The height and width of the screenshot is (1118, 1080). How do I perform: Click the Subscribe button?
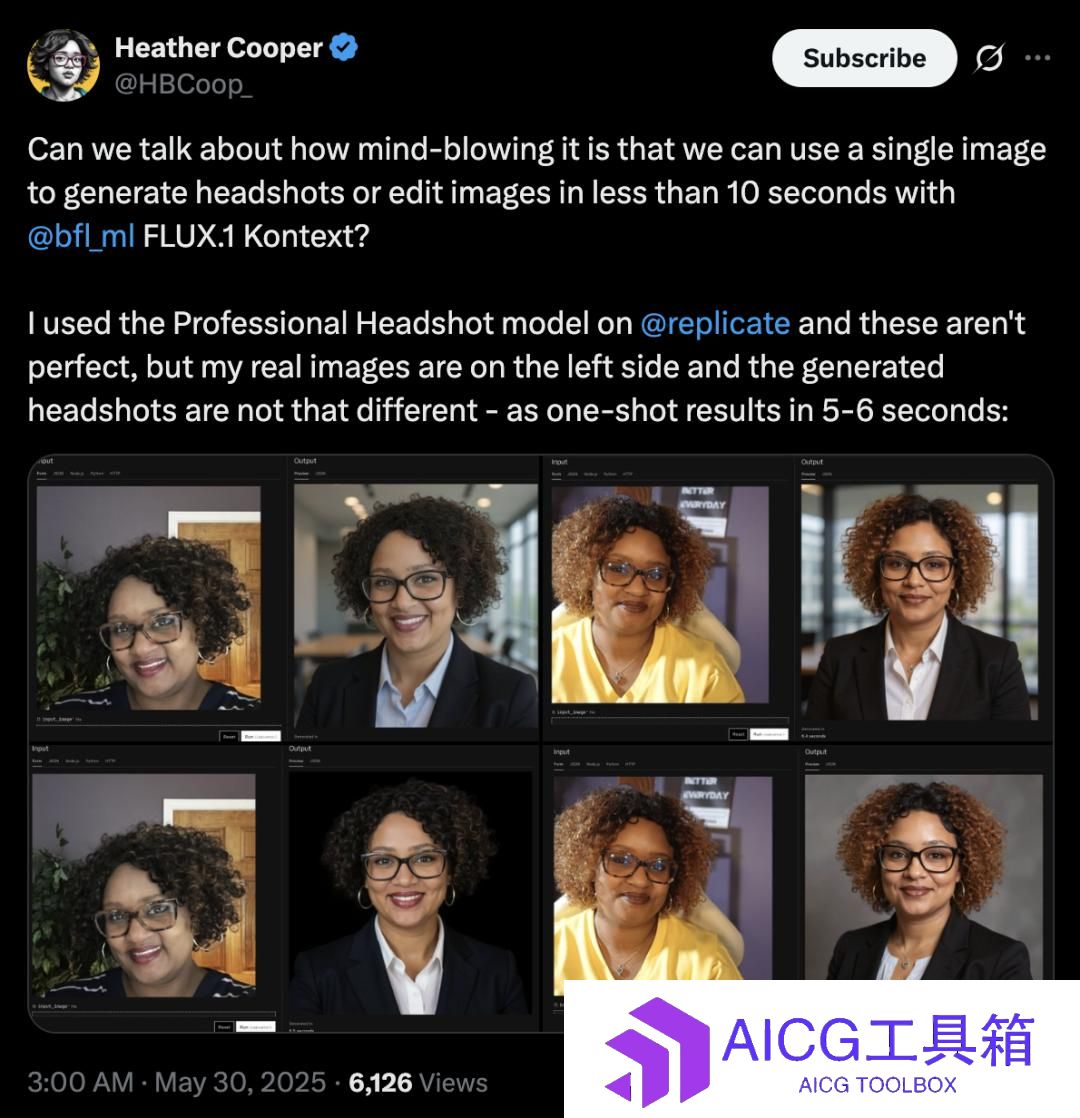point(864,58)
